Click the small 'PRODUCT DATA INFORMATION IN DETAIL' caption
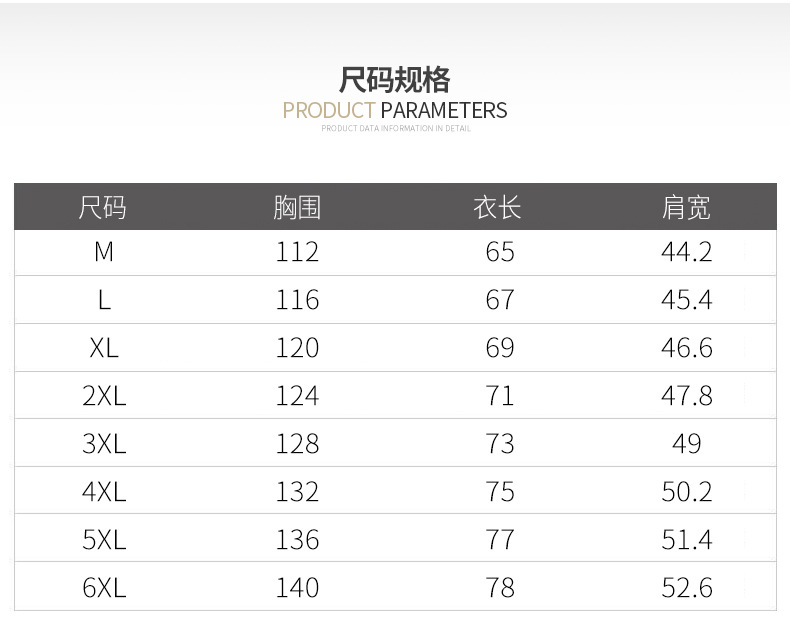 click(395, 129)
